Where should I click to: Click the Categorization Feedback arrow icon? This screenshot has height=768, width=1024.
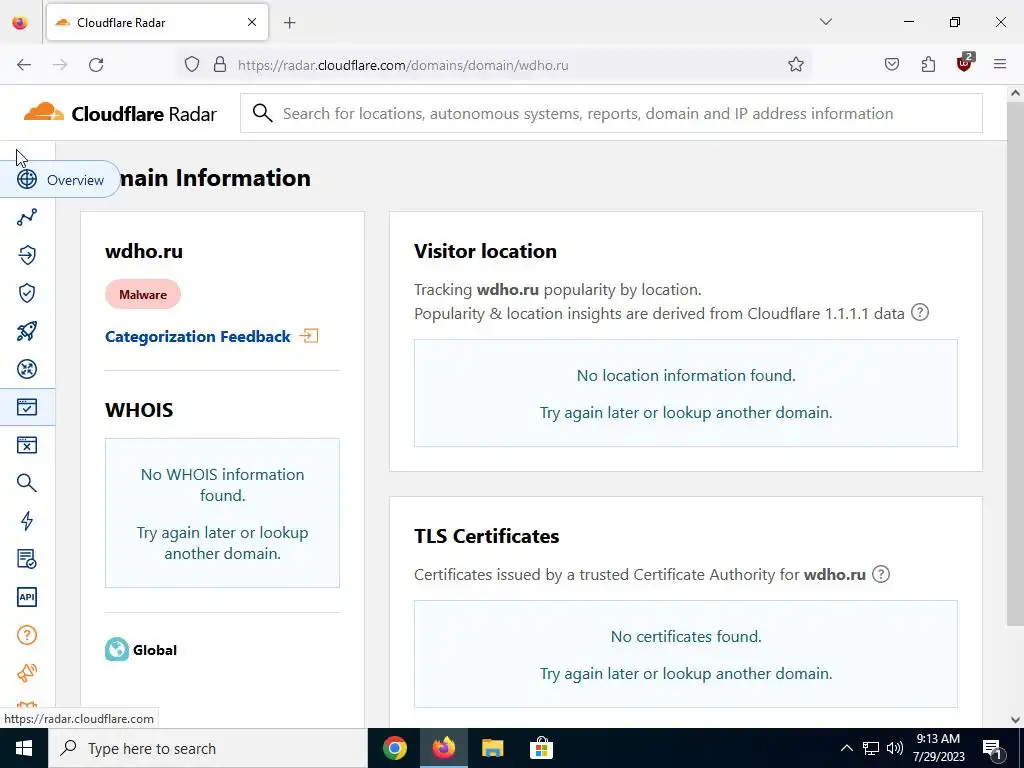click(309, 336)
